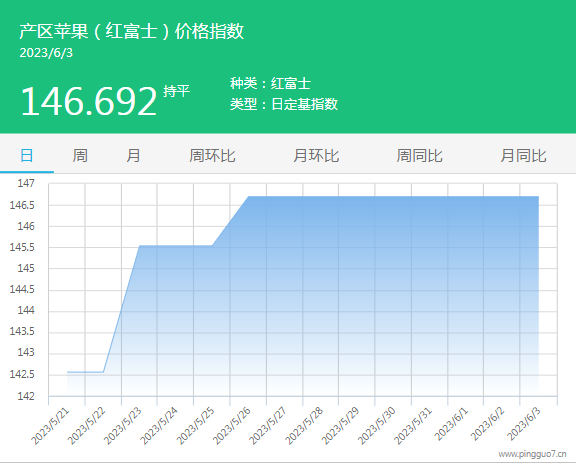
Task: Click the 2023/5/31 axis date label
Action: point(413,426)
